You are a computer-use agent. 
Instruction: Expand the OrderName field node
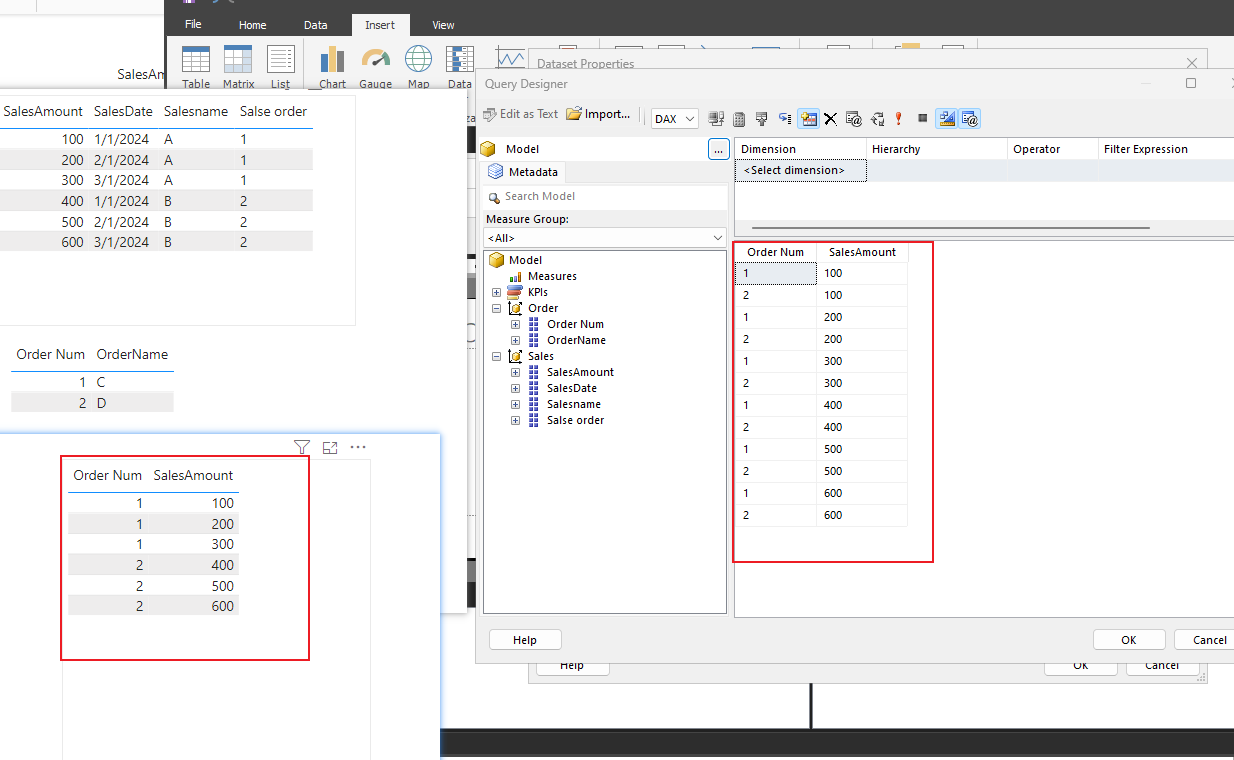click(x=516, y=340)
